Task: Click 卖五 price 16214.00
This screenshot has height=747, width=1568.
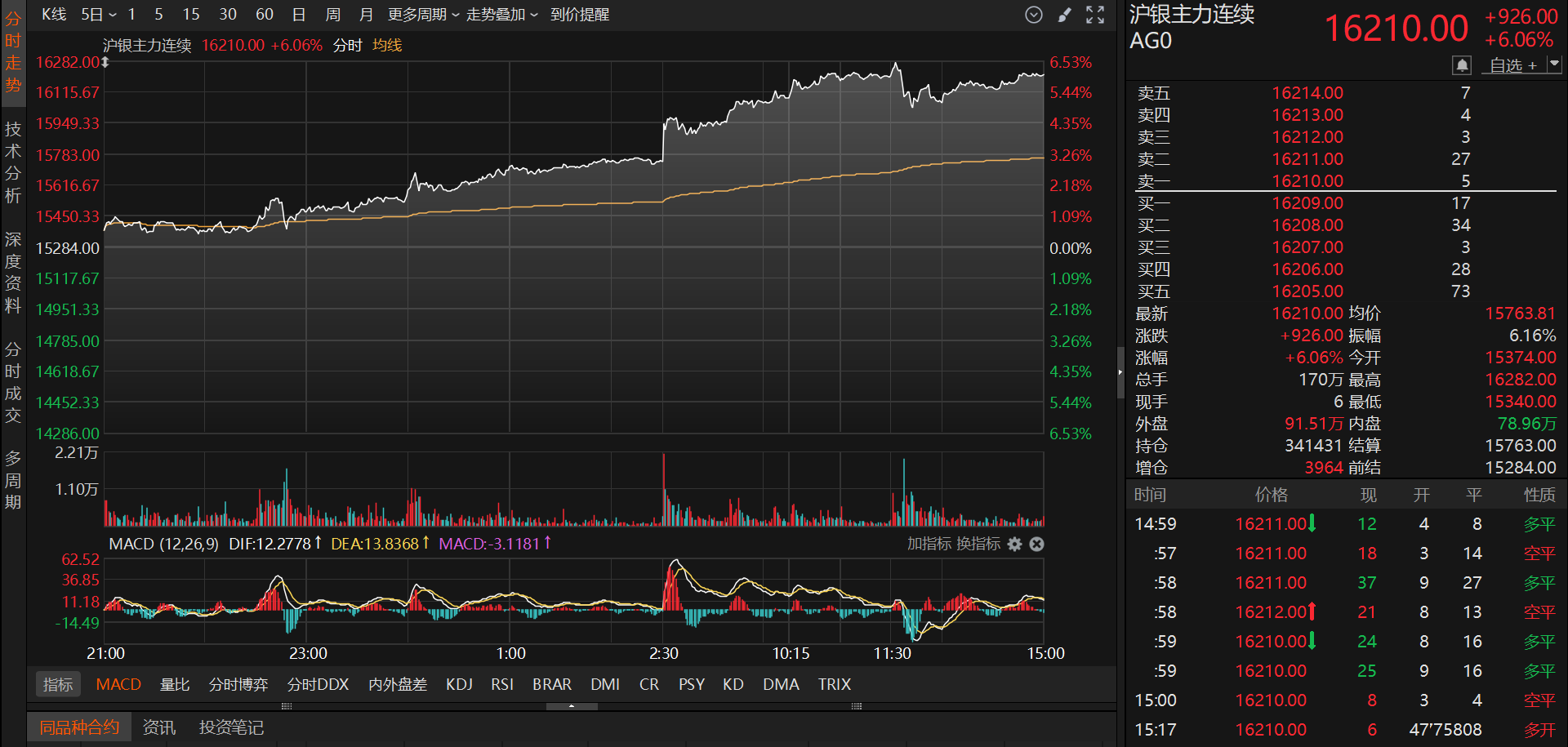Action: coord(1307,93)
